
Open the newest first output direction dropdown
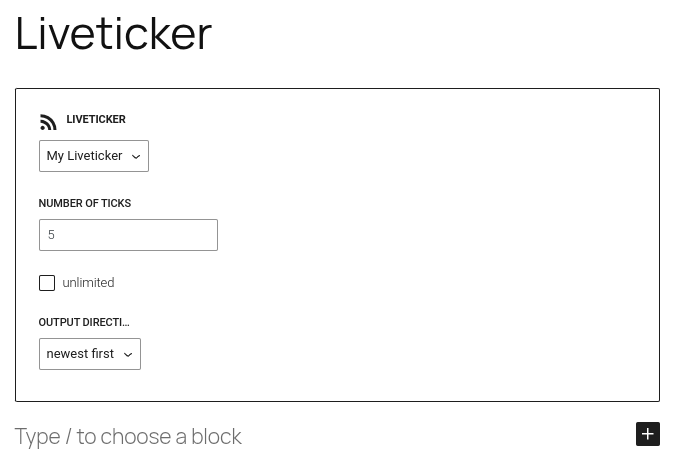pos(90,354)
